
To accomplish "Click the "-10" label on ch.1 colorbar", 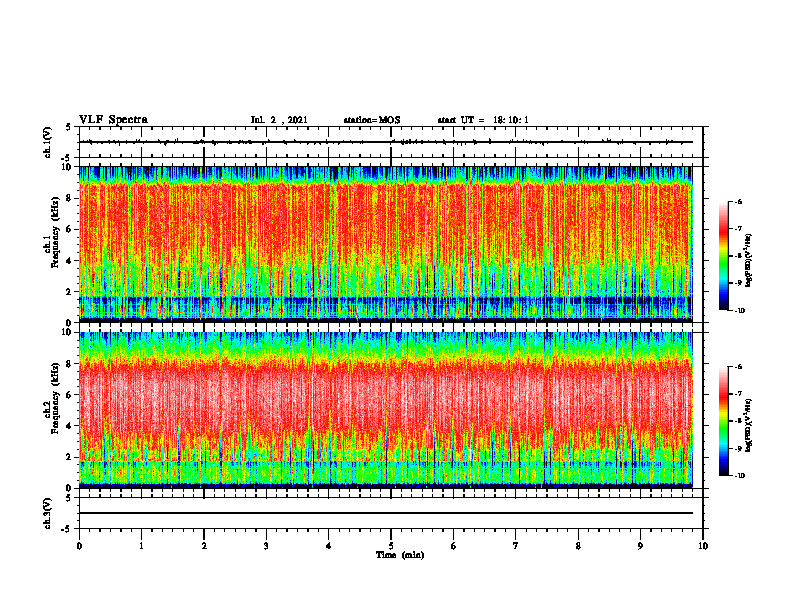I will [x=739, y=311].
